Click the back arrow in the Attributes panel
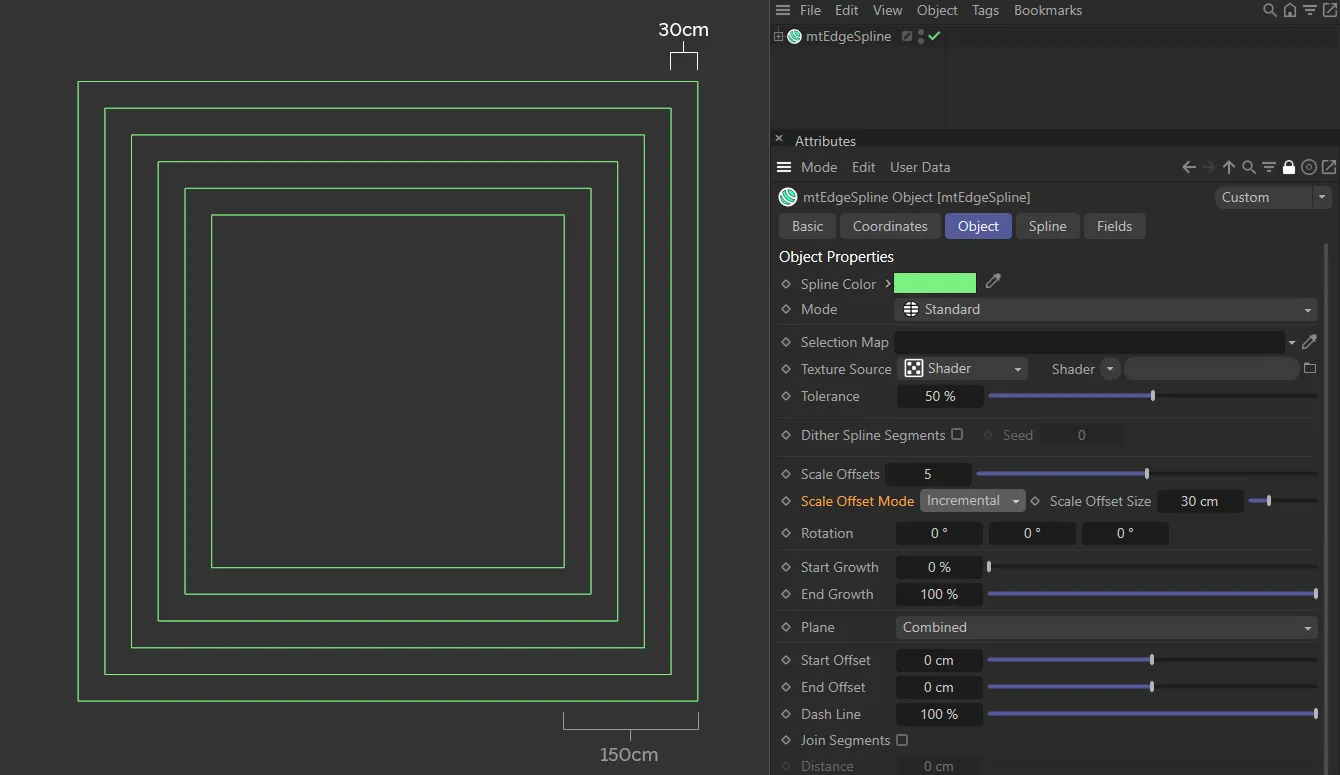The width and height of the screenshot is (1340, 775). (x=1188, y=167)
